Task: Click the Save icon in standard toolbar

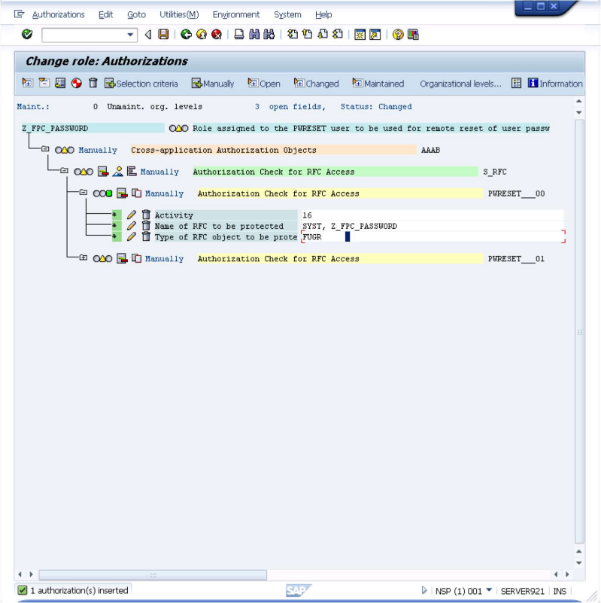Action: 164,34
